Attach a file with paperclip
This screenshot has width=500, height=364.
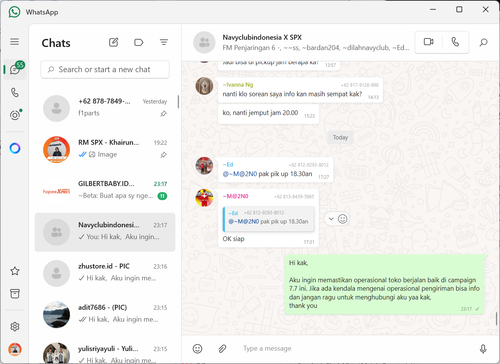click(x=222, y=349)
